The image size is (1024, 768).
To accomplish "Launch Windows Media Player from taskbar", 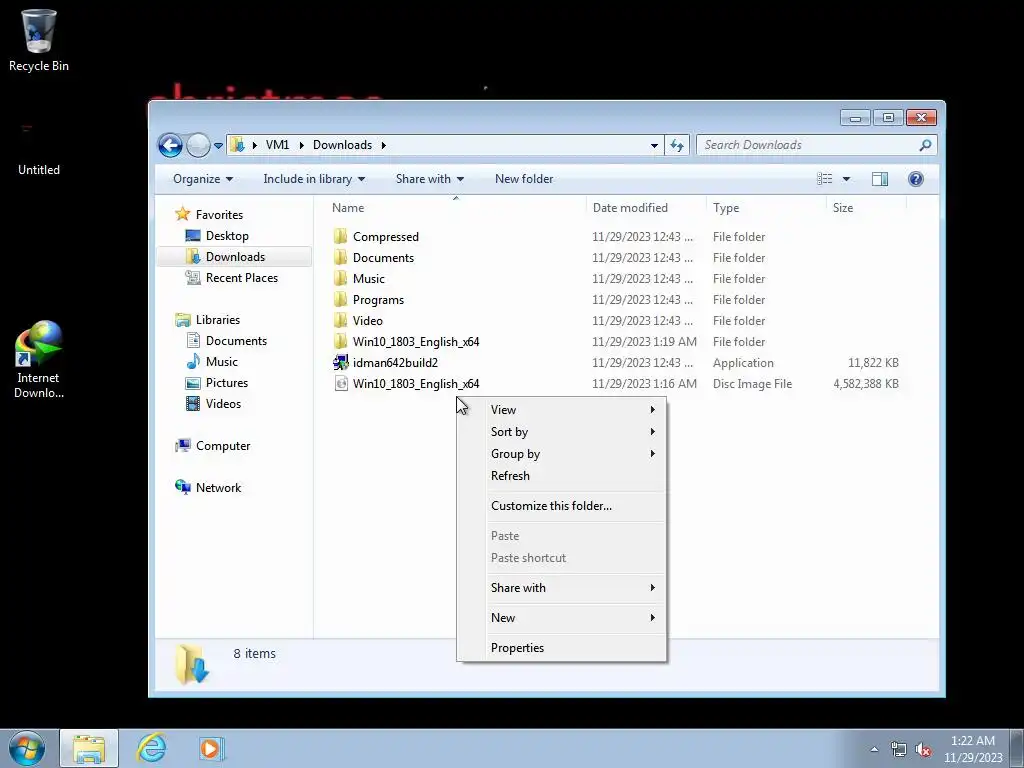I will (212, 748).
